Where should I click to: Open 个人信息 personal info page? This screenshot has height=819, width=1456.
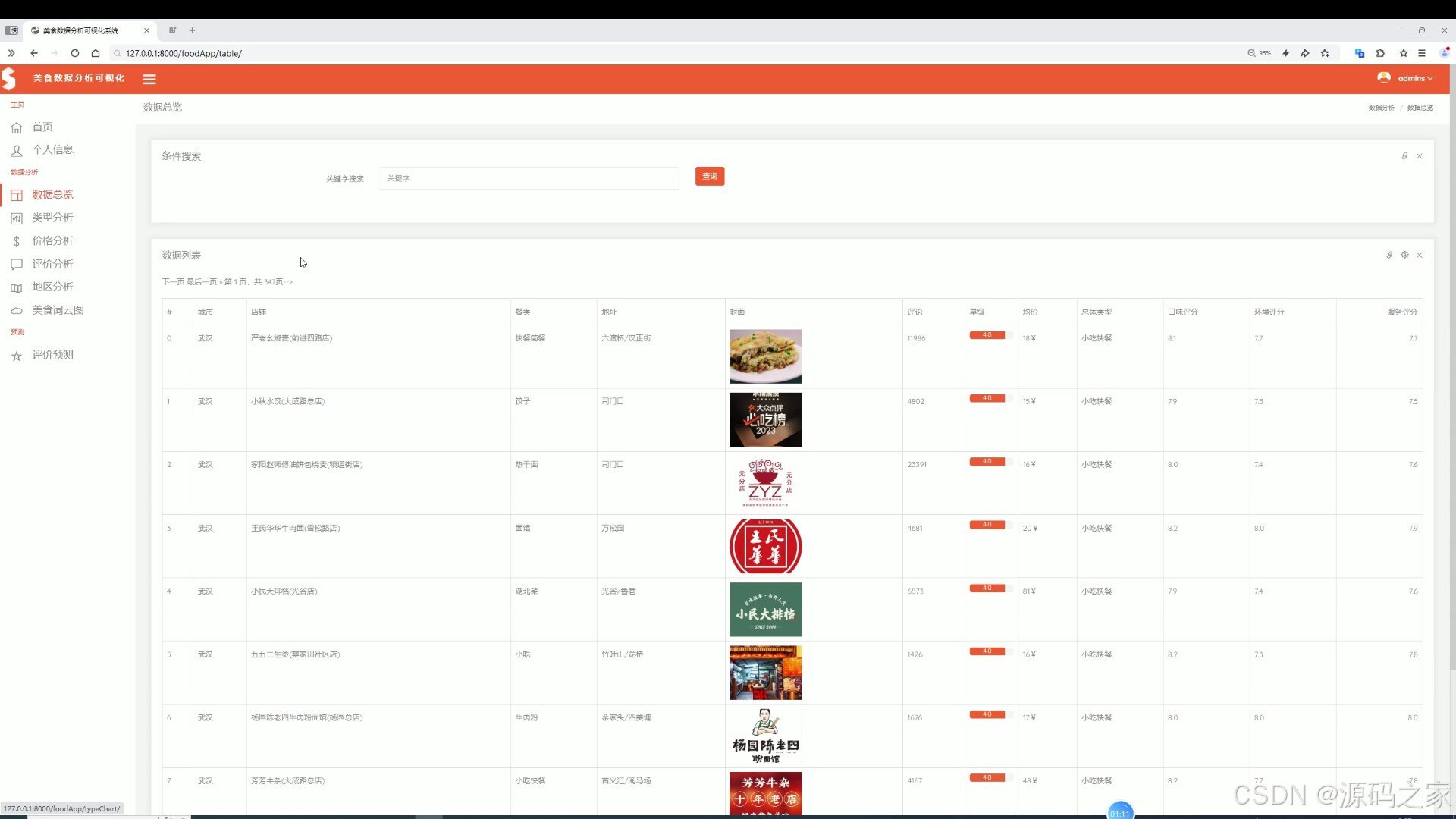click(x=52, y=150)
